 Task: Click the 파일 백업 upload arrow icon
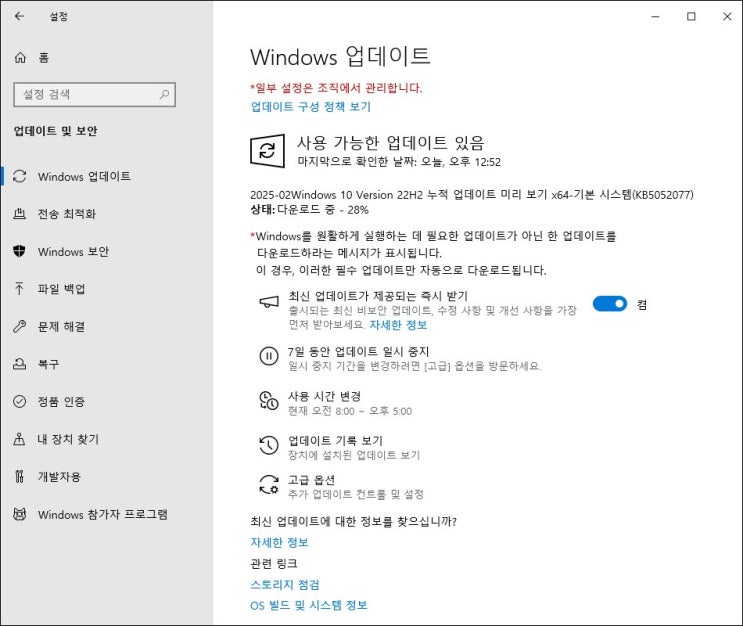pyautogui.click(x=19, y=289)
